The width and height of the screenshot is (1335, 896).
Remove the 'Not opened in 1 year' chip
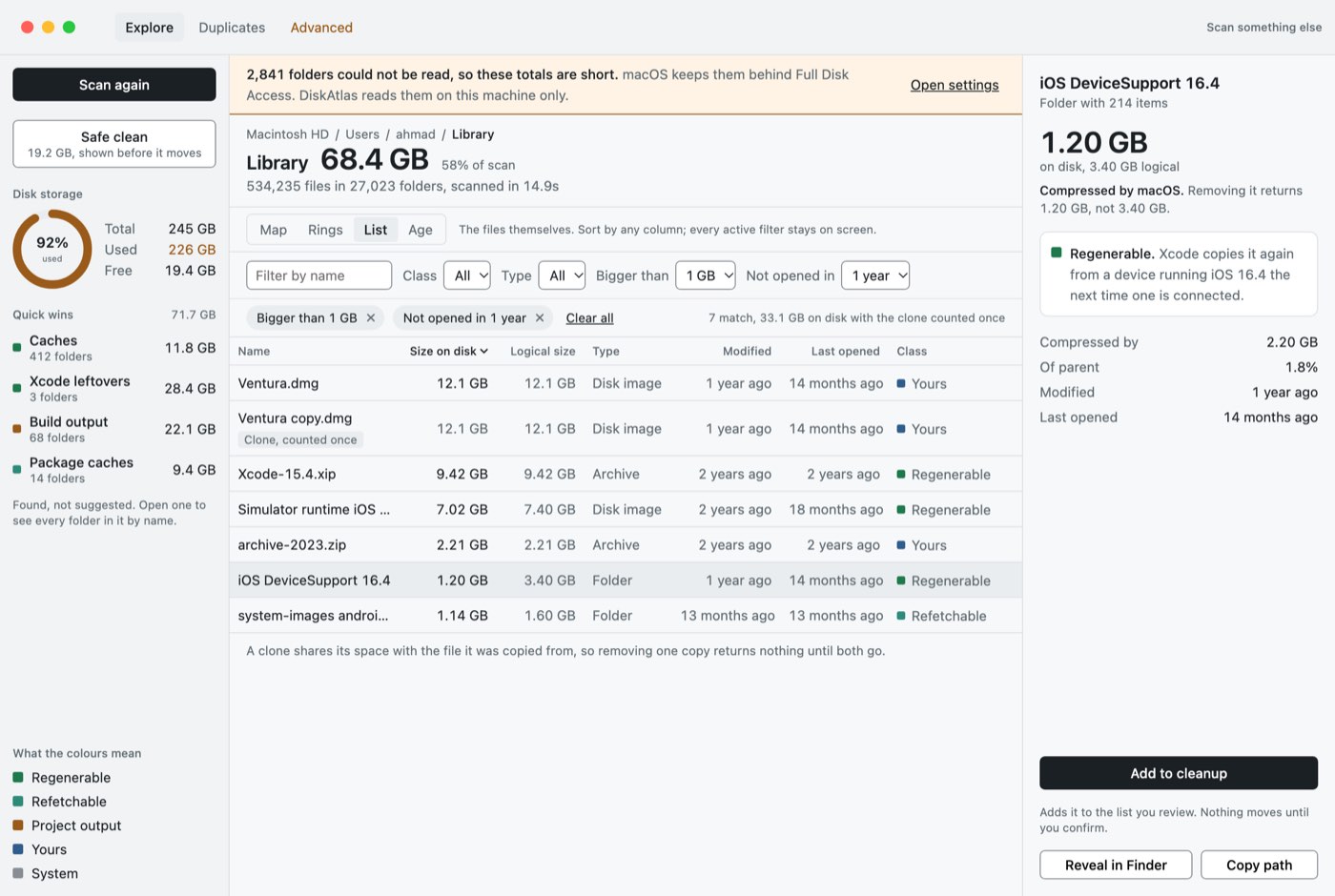click(540, 318)
